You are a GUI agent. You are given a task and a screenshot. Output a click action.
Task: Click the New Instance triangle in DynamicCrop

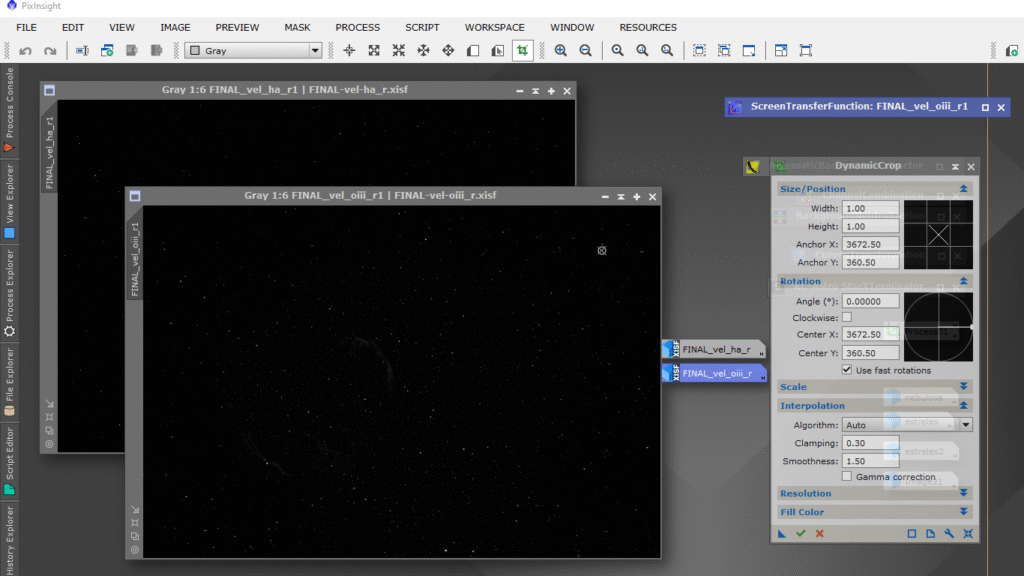tap(782, 534)
